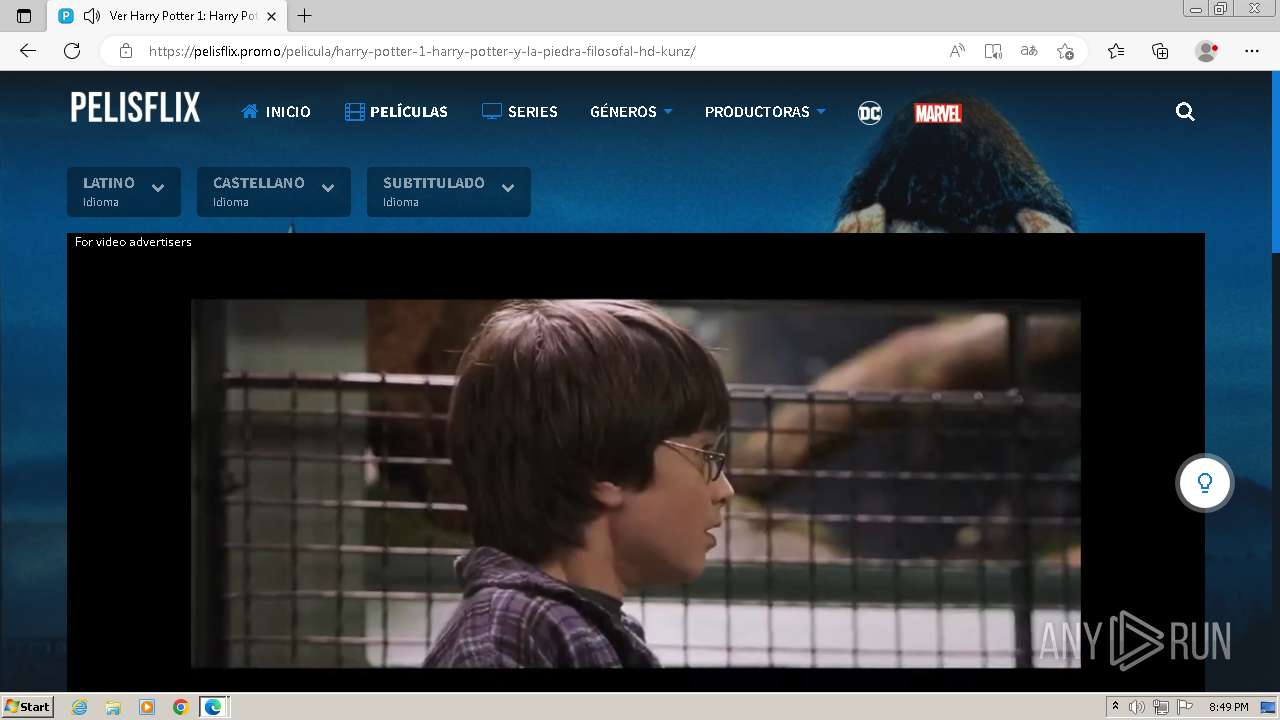Open a new tab with plus button
The width and height of the screenshot is (1280, 720).
[305, 16]
